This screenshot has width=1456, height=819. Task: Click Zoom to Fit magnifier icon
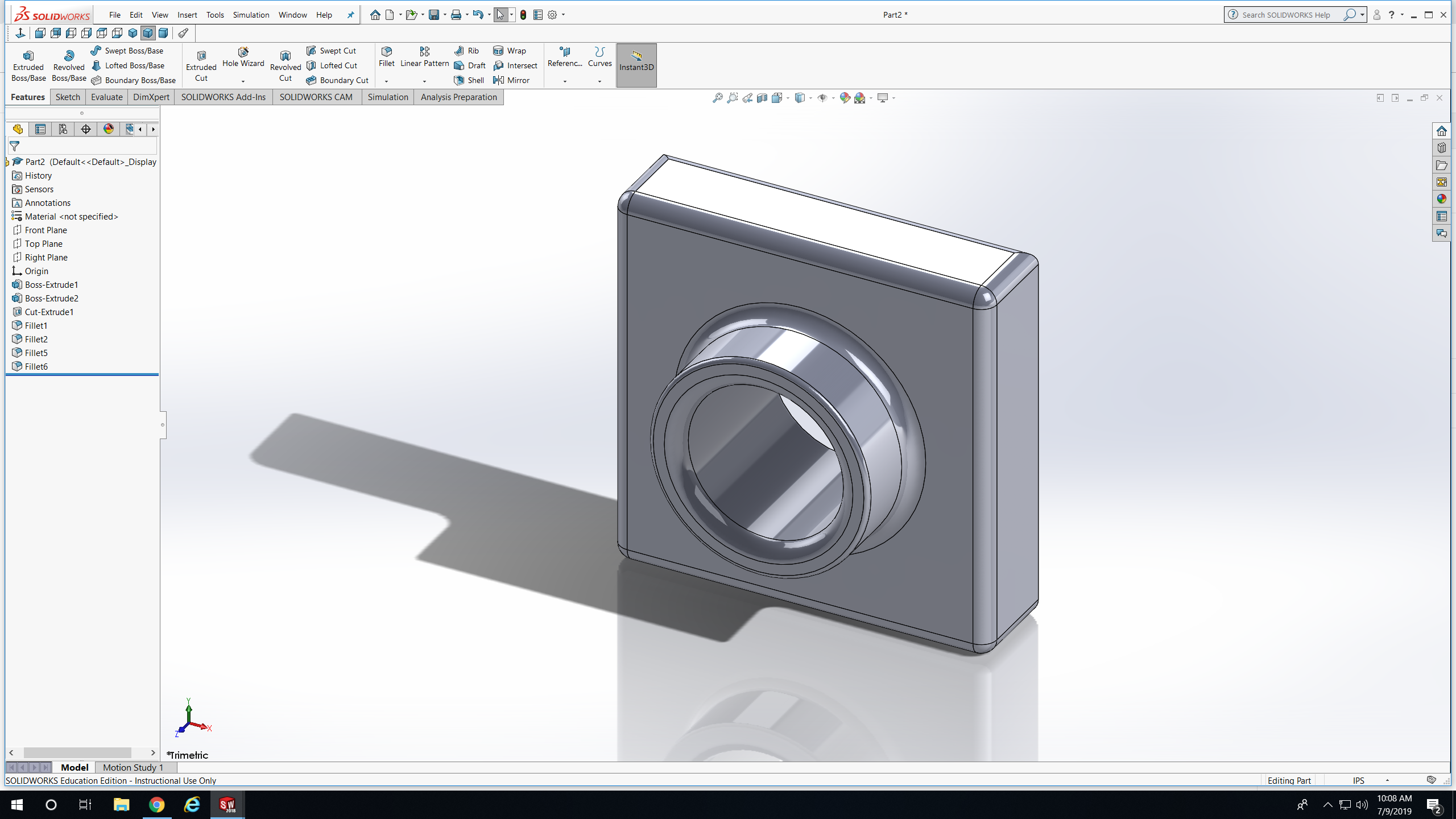coord(717,98)
